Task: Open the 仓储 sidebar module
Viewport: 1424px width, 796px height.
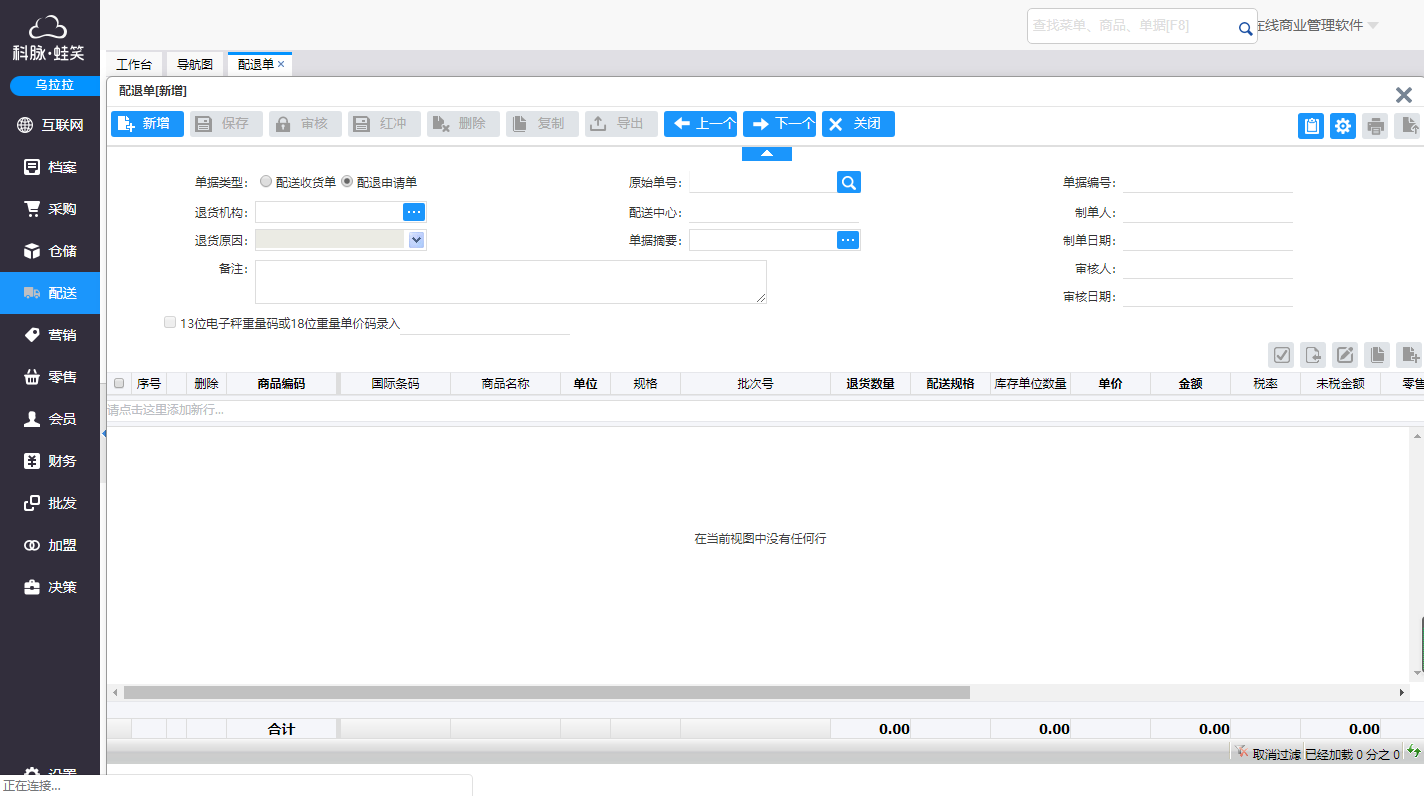Action: point(50,251)
